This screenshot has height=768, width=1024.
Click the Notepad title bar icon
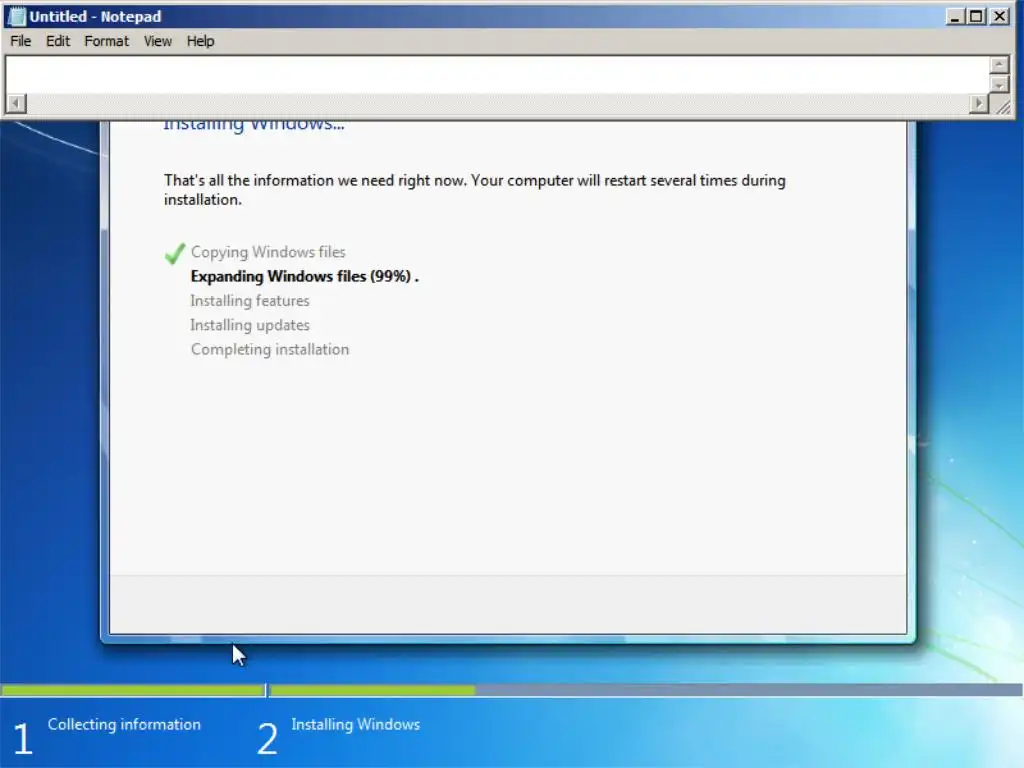(16, 16)
